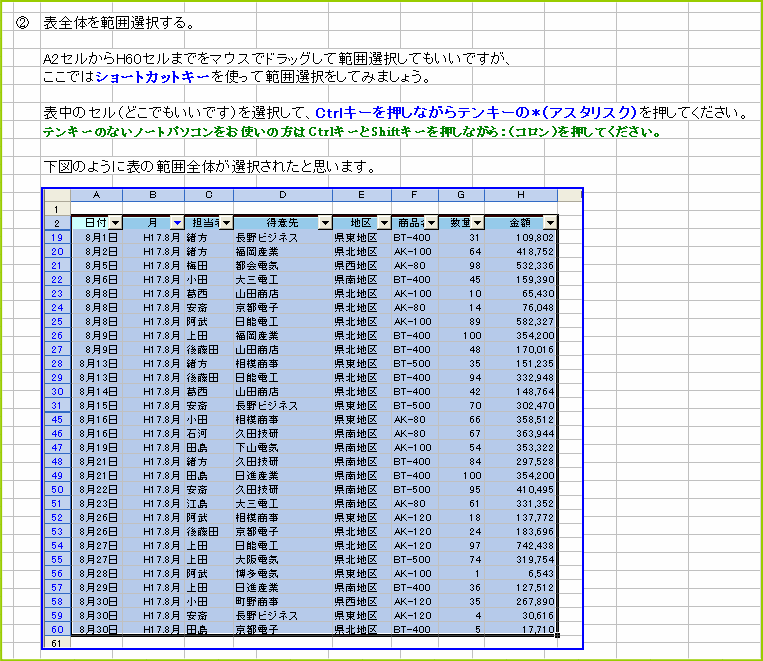Viewport: 763px width, 661px height.
Task: Click the 町野商事 cell
Action: [283, 602]
